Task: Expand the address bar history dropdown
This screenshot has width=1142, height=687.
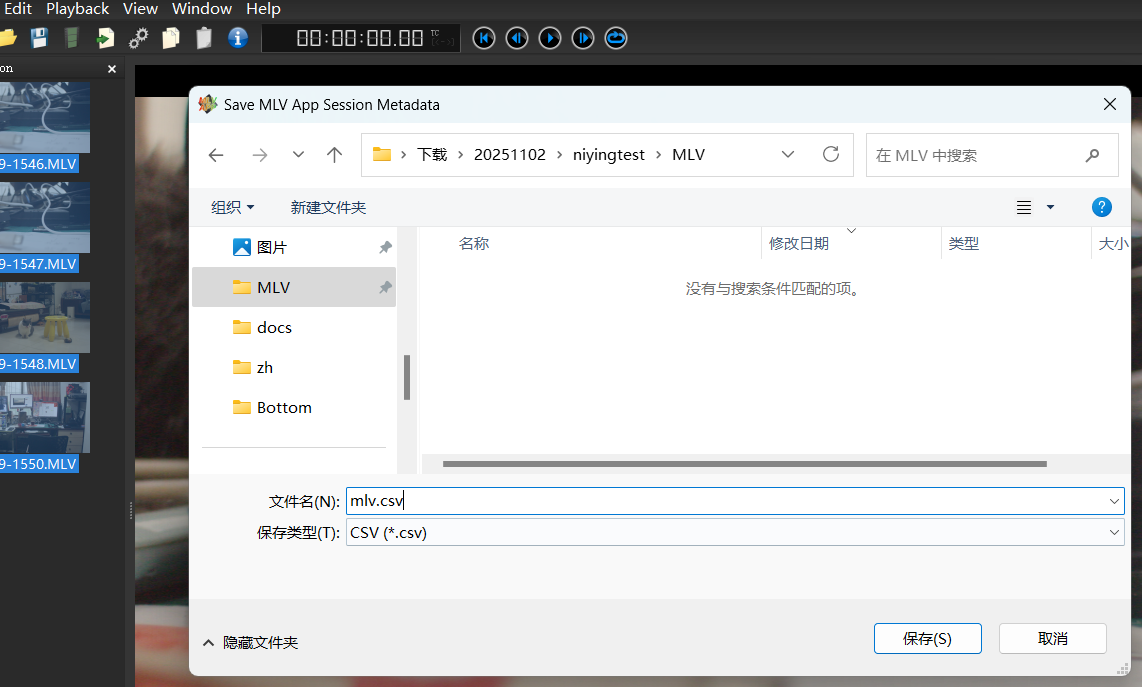Action: pos(787,154)
